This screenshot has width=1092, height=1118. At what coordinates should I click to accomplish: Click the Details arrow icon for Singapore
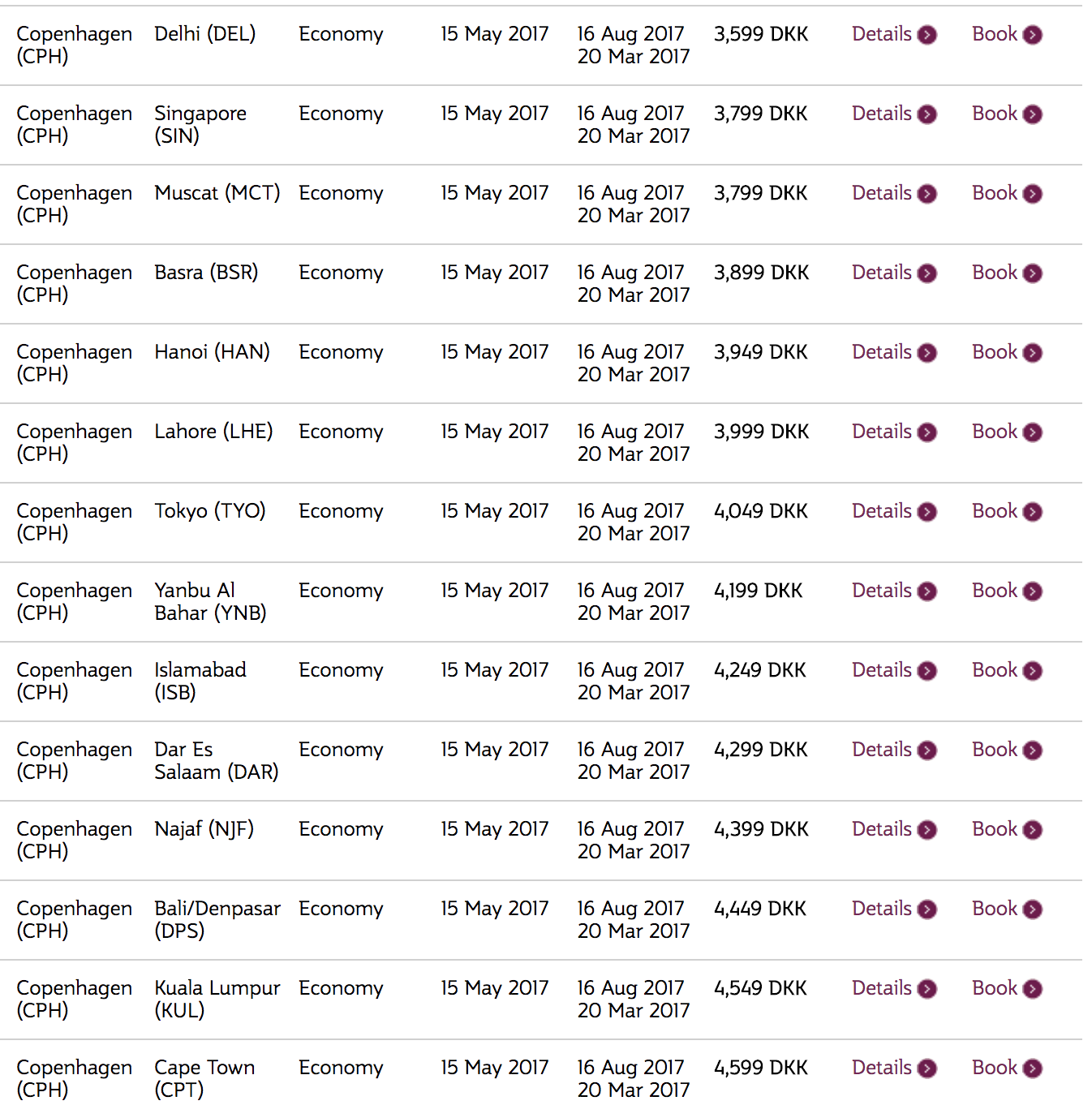click(x=926, y=114)
